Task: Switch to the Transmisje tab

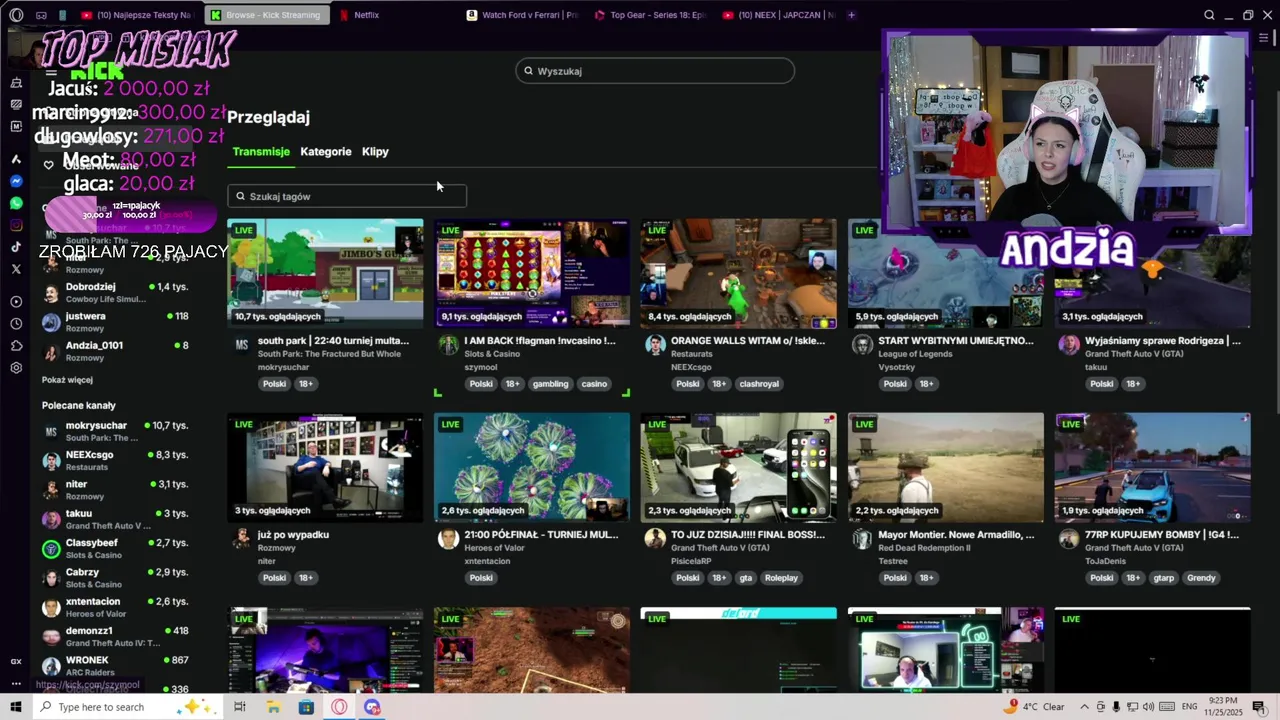Action: click(261, 152)
